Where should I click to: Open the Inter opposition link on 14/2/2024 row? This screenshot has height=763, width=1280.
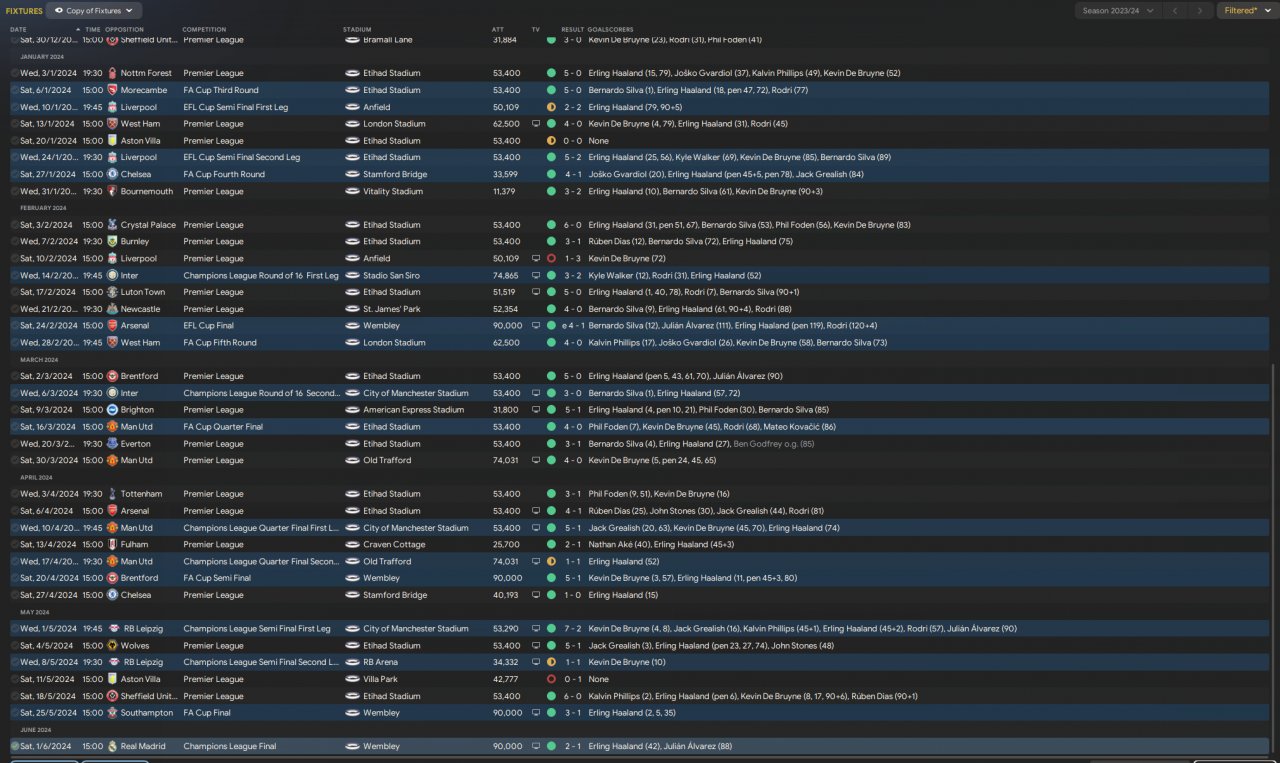point(129,275)
